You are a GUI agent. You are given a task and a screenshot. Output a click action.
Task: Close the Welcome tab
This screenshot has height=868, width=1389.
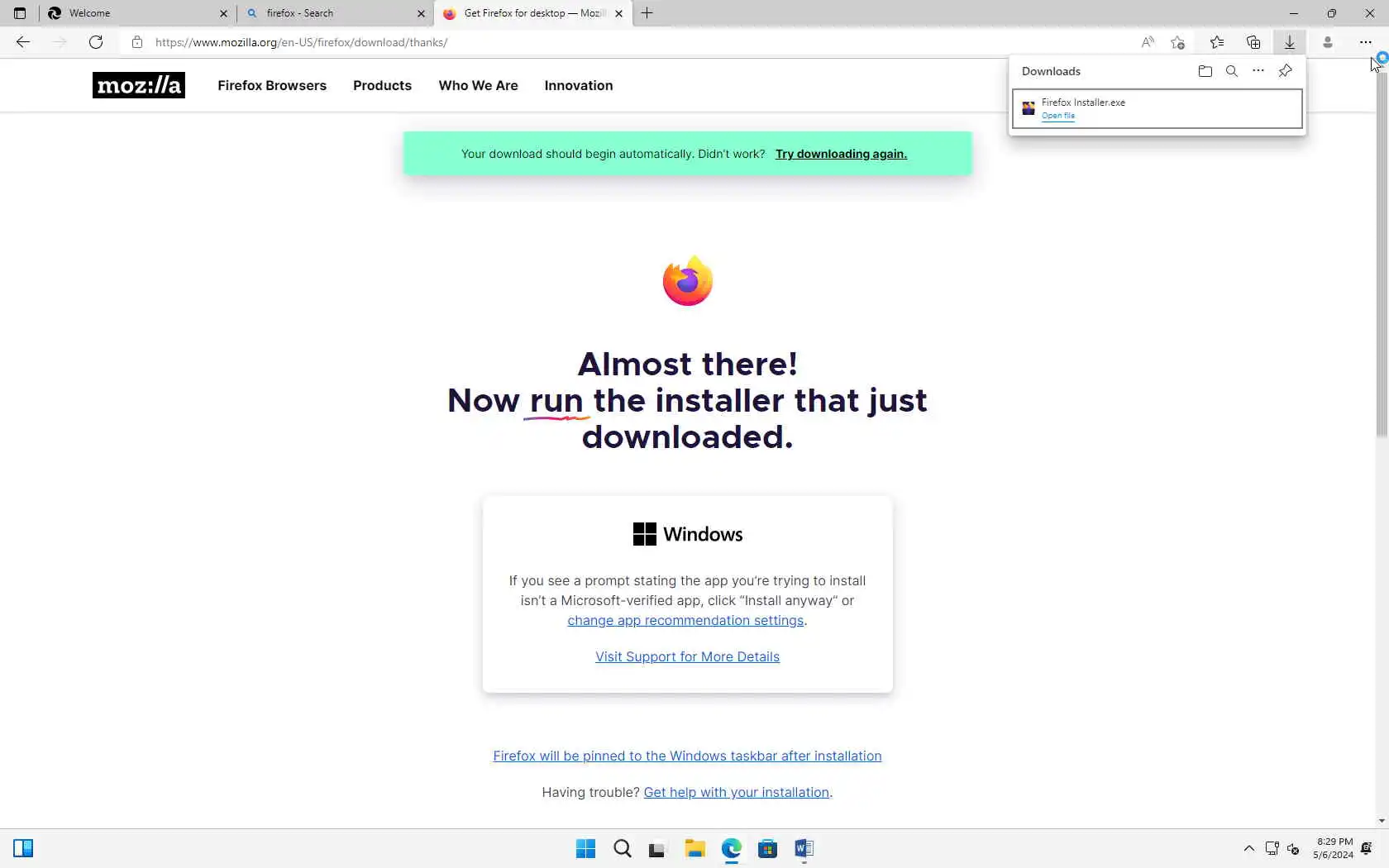click(x=223, y=13)
